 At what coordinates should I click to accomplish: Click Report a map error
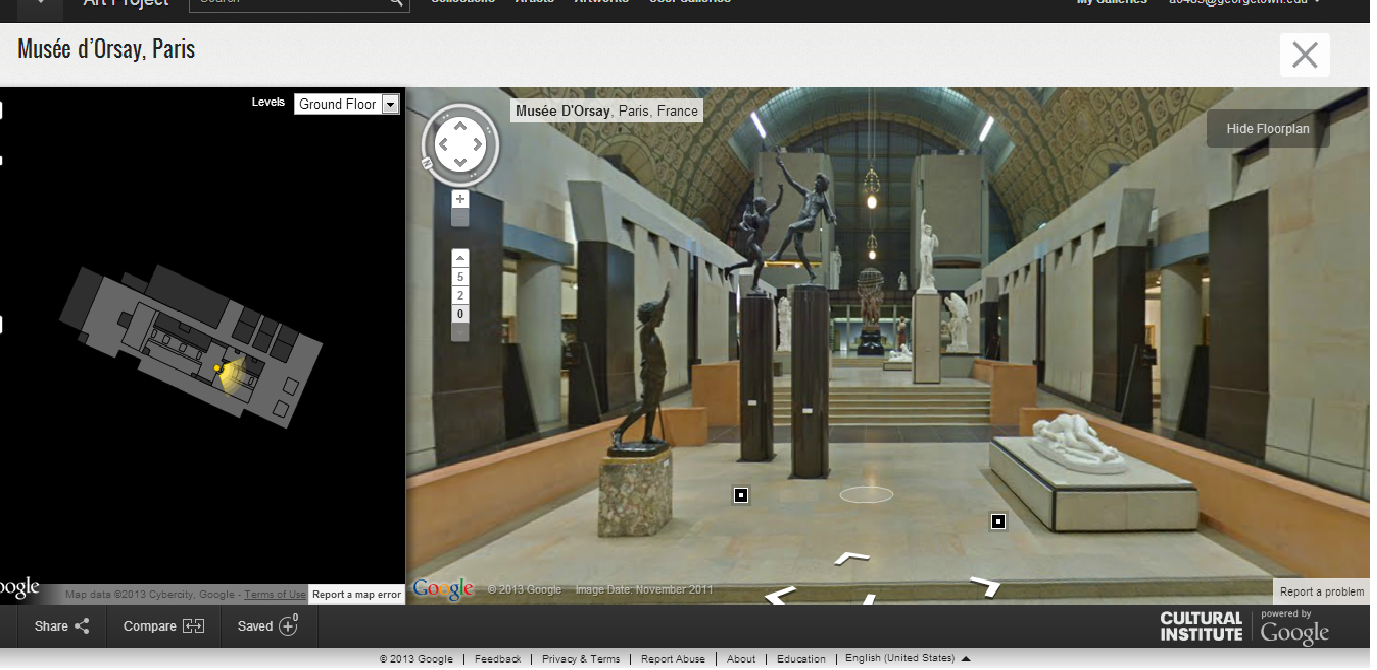[357, 594]
